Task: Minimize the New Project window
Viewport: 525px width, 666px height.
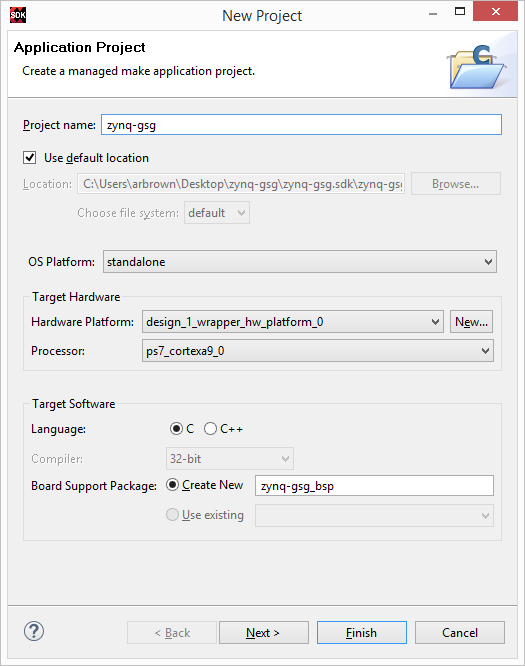Action: (x=433, y=14)
